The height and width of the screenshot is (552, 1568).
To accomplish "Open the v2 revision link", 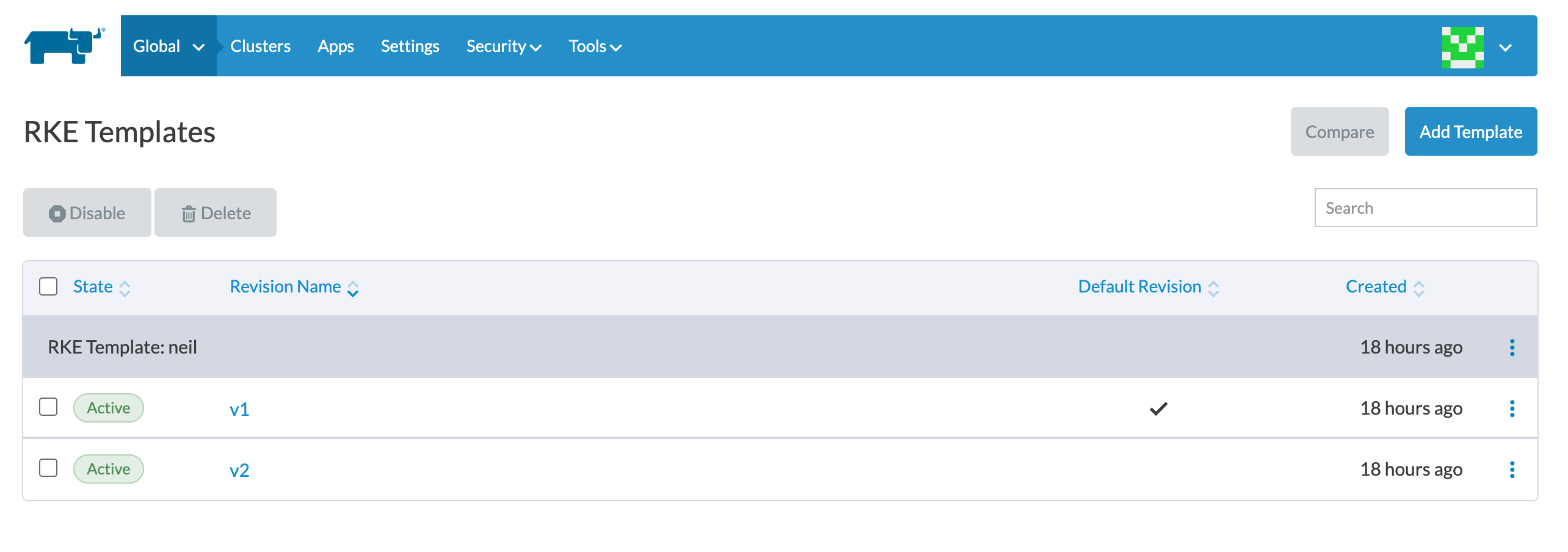I will click(x=239, y=470).
